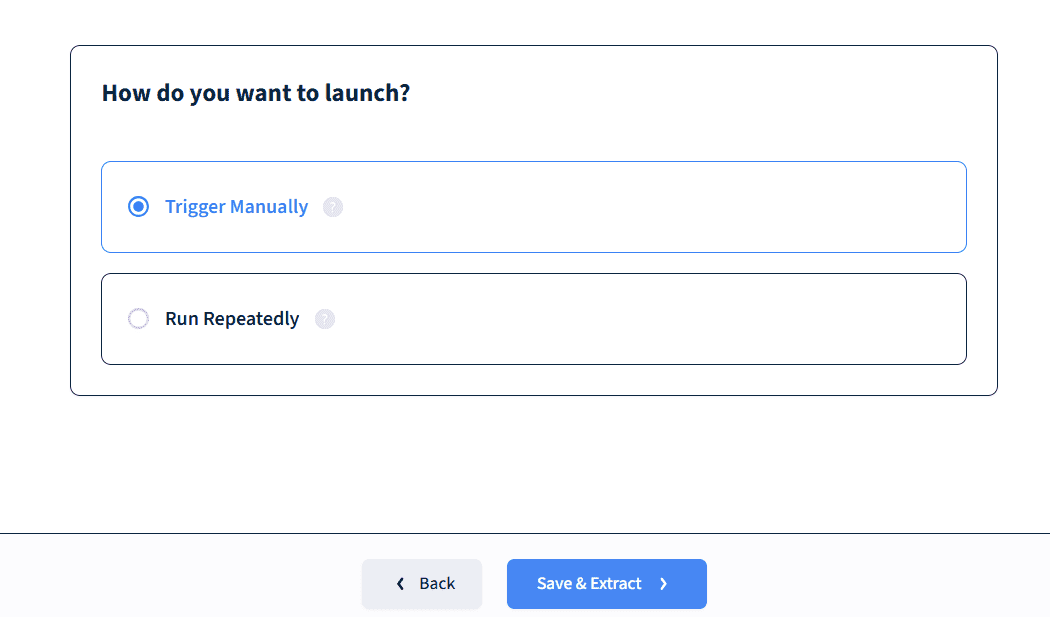Click empty area of Run Repeatedly card
The height and width of the screenshot is (617, 1050).
pyautogui.click(x=650, y=319)
